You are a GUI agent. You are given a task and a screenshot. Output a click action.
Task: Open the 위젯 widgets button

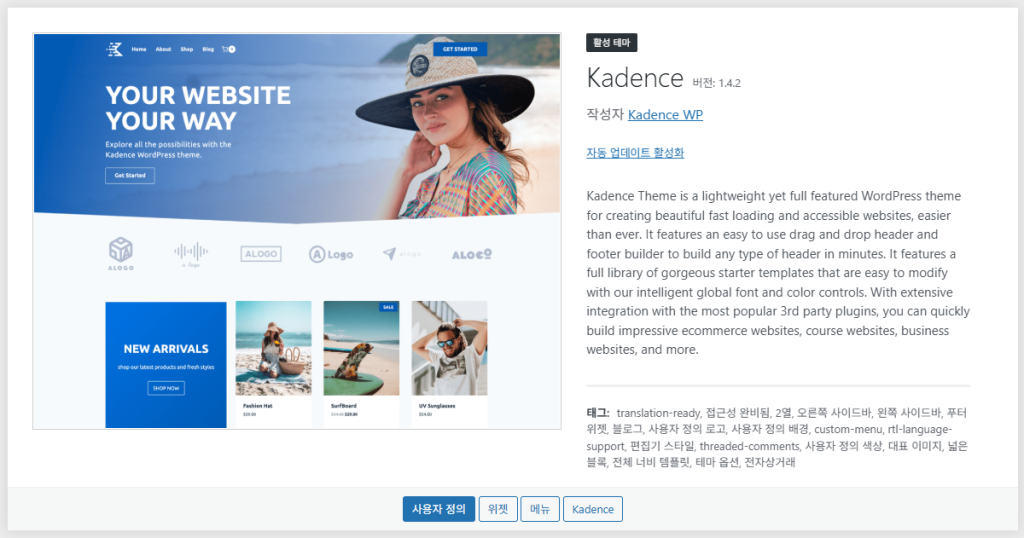click(498, 509)
